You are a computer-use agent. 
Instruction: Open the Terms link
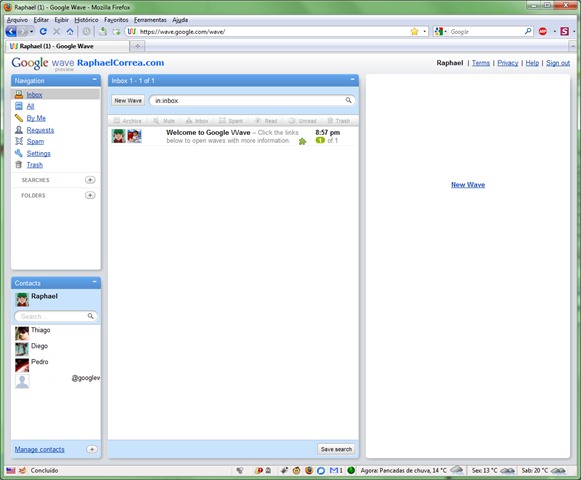pyautogui.click(x=481, y=63)
